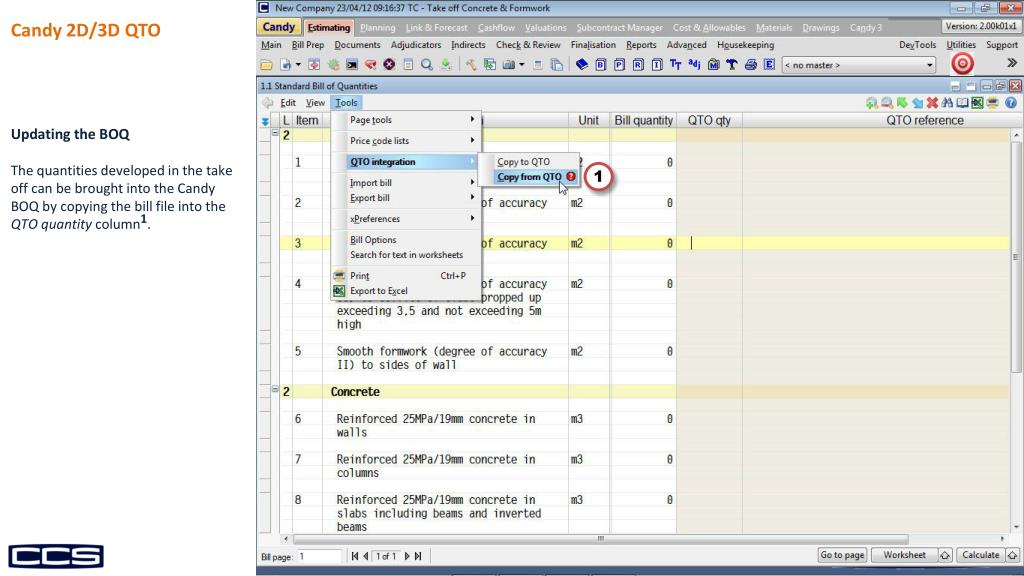Screen dimensions: 1024x576
Task: Click the red target bullseye icon
Action: pyautogui.click(x=962, y=63)
